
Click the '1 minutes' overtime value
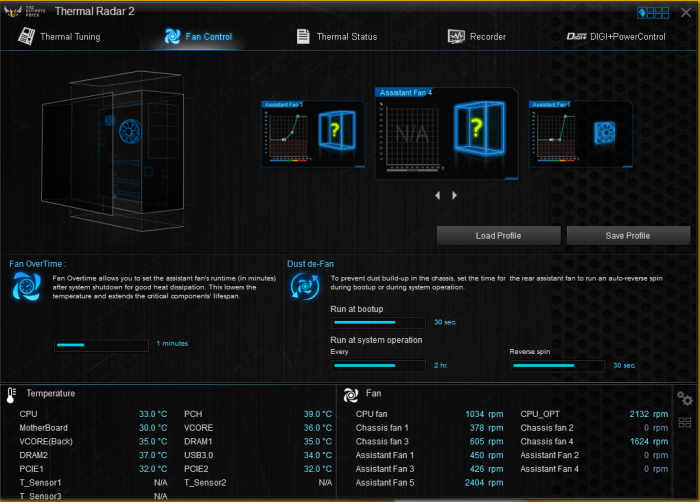(172, 343)
